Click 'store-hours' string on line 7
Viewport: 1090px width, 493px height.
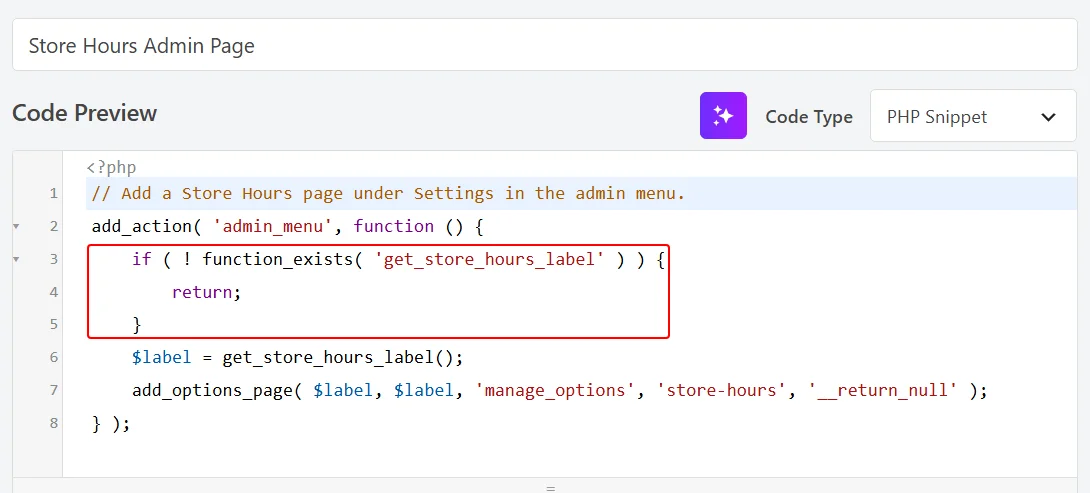click(721, 390)
